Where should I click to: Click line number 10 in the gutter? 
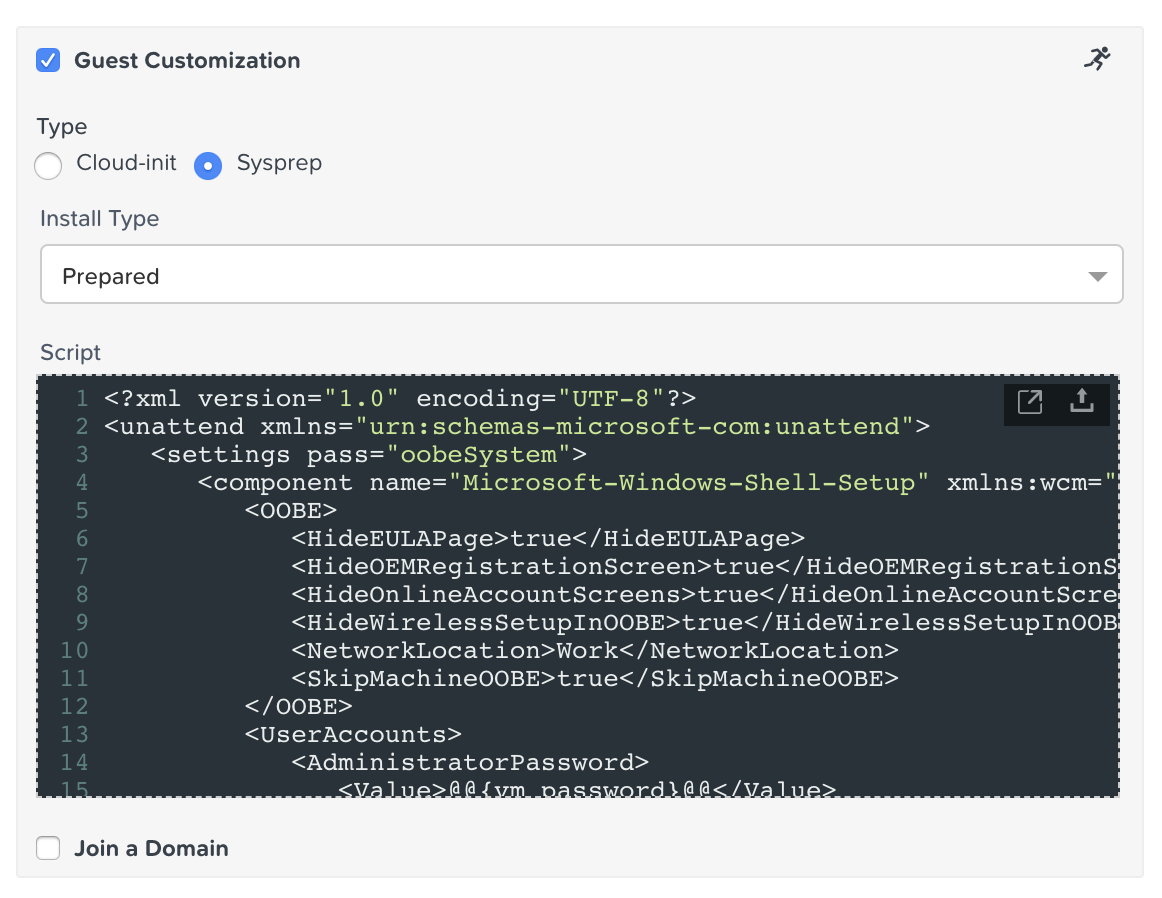[74, 651]
